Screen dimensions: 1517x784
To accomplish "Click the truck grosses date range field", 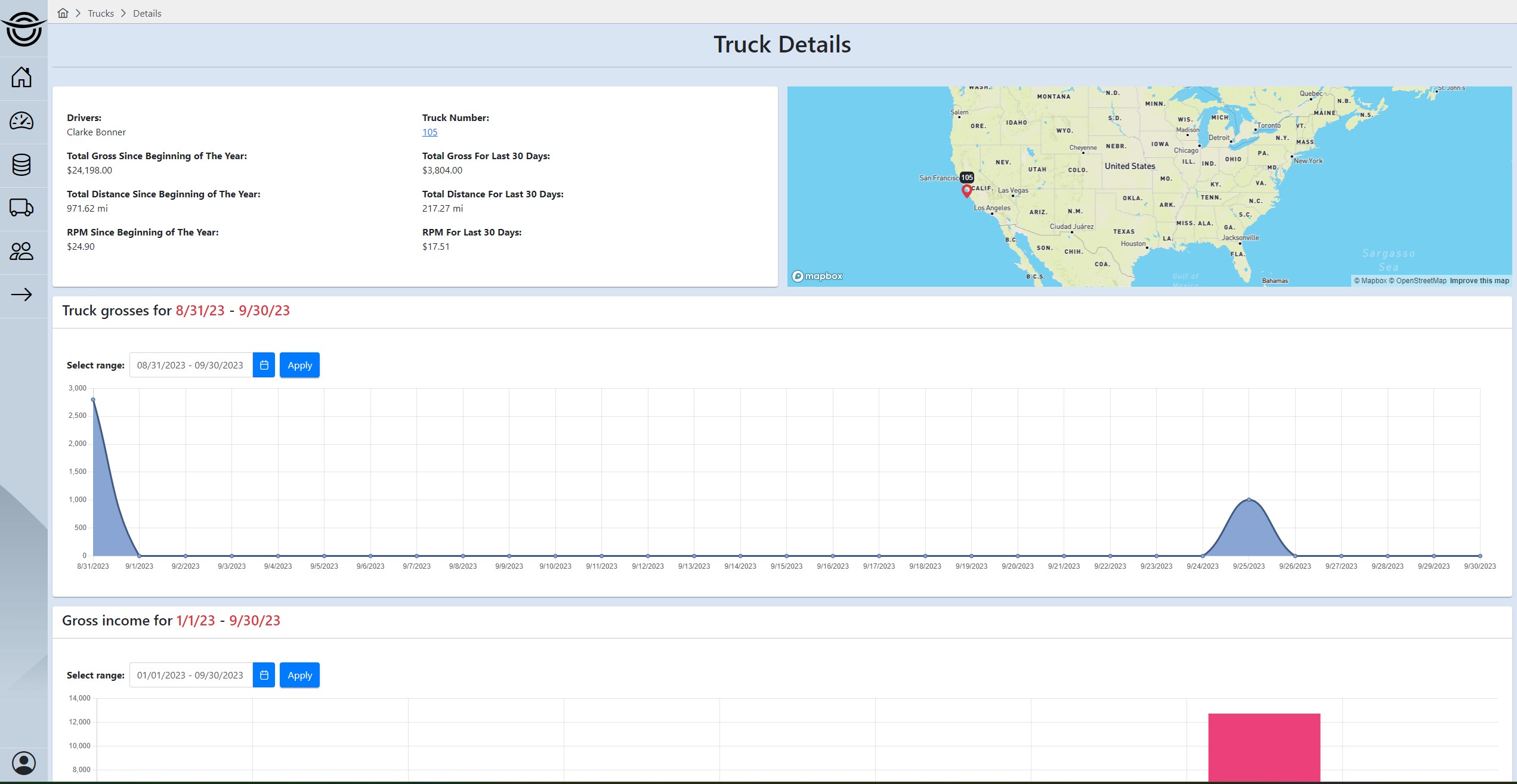I will click(190, 365).
